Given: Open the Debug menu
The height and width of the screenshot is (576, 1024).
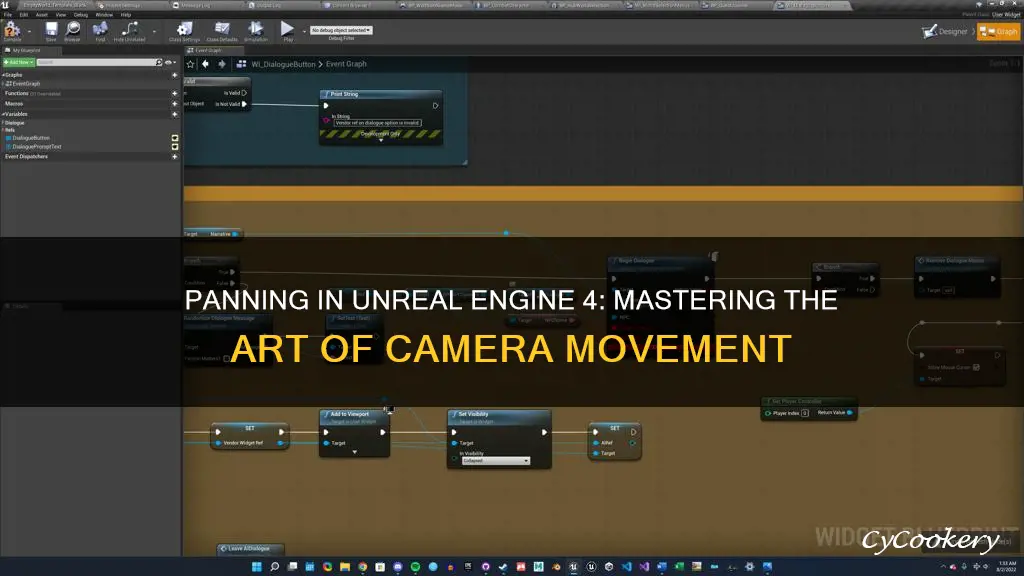Looking at the screenshot, I should click(x=80, y=14).
